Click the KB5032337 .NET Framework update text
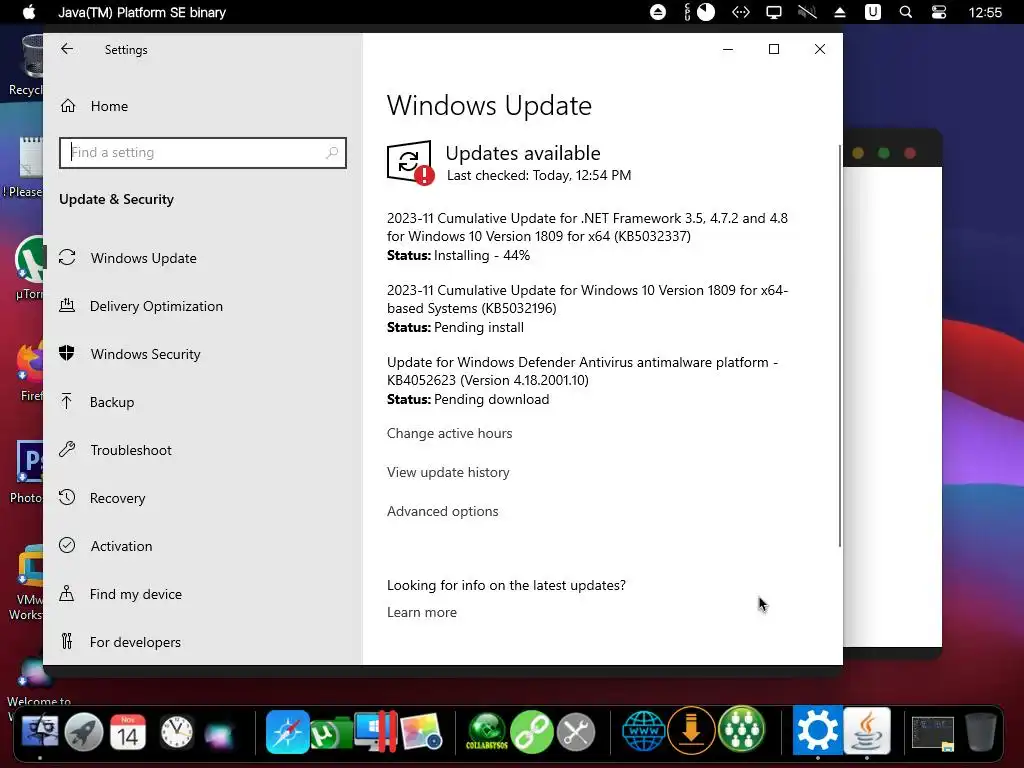Viewport: 1024px width, 768px height. pyautogui.click(x=587, y=227)
